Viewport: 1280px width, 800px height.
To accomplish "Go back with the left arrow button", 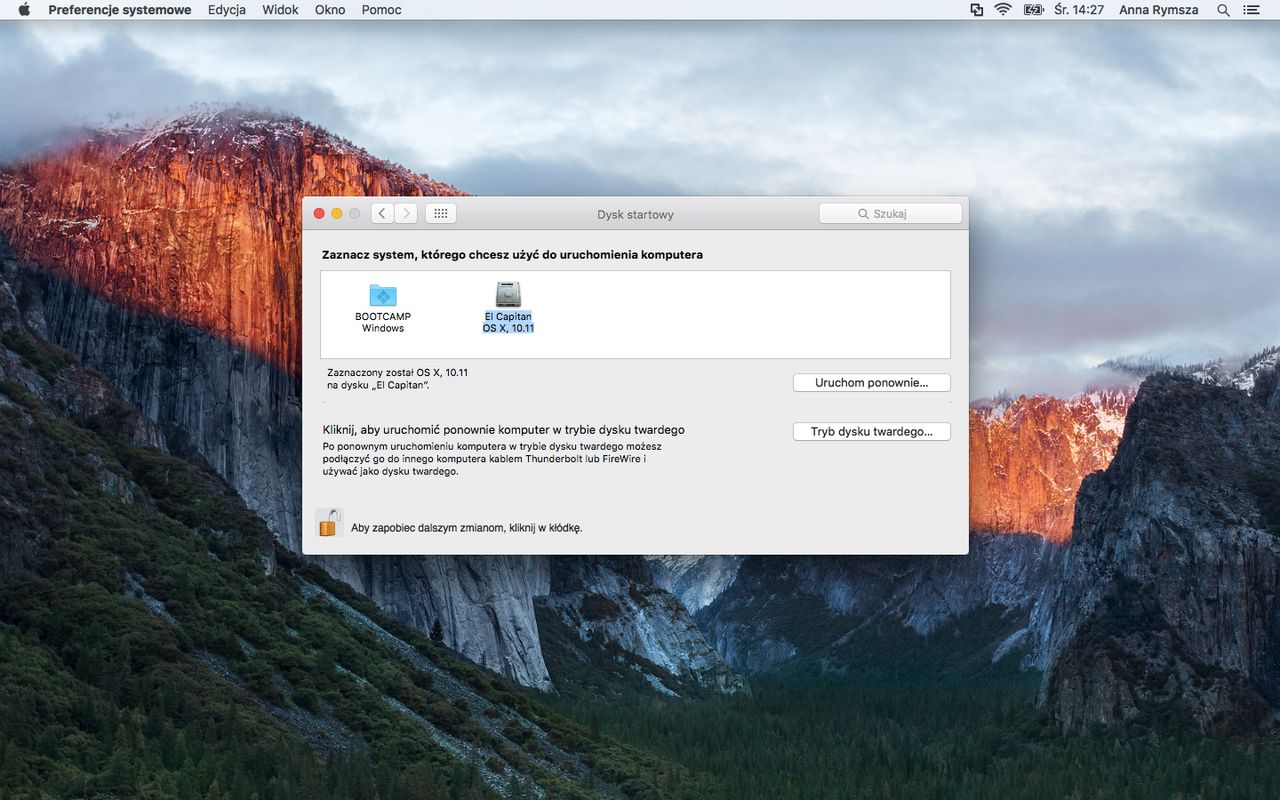I will [382, 213].
